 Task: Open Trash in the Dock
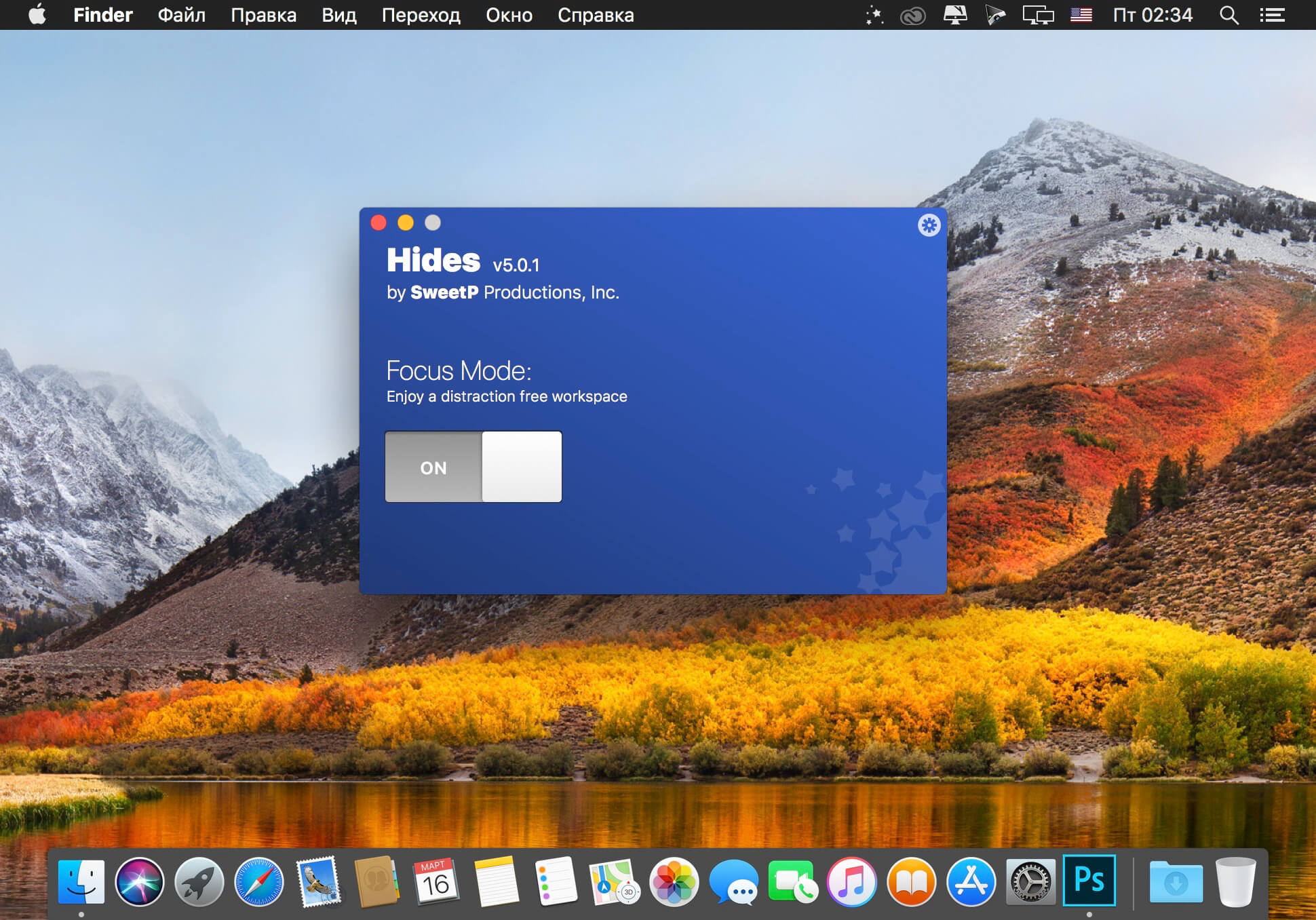coord(1235,882)
